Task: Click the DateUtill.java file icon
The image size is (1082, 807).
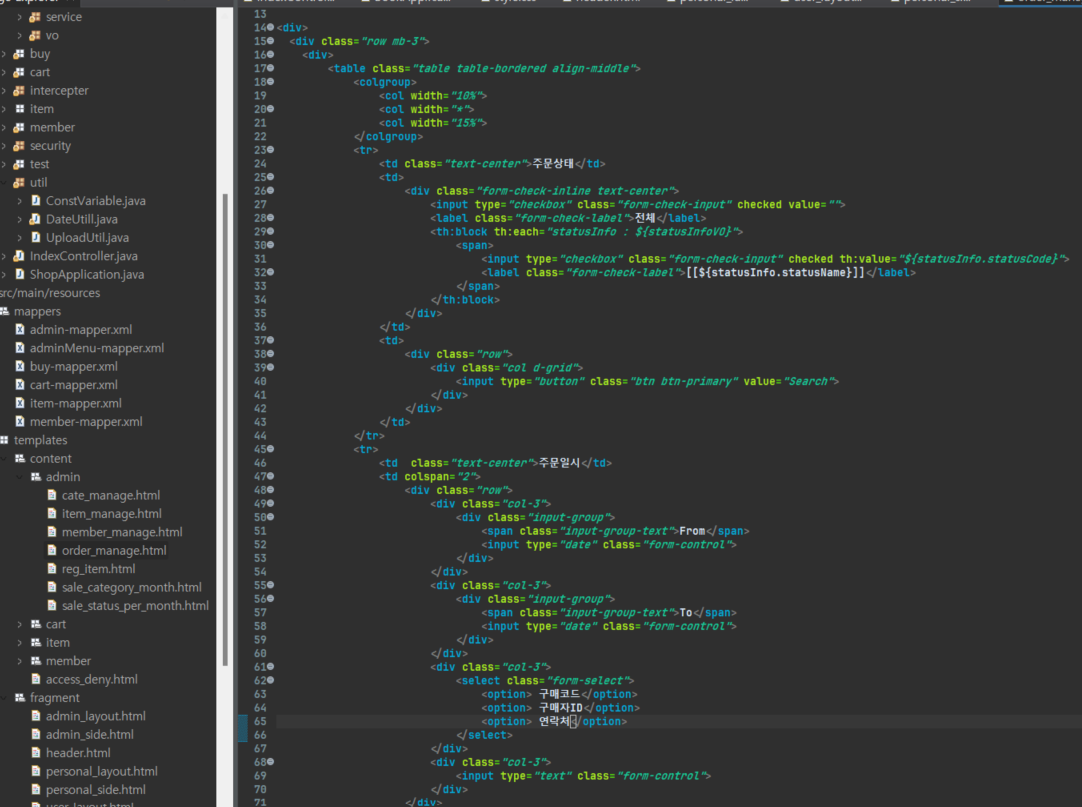Action: (x=35, y=220)
